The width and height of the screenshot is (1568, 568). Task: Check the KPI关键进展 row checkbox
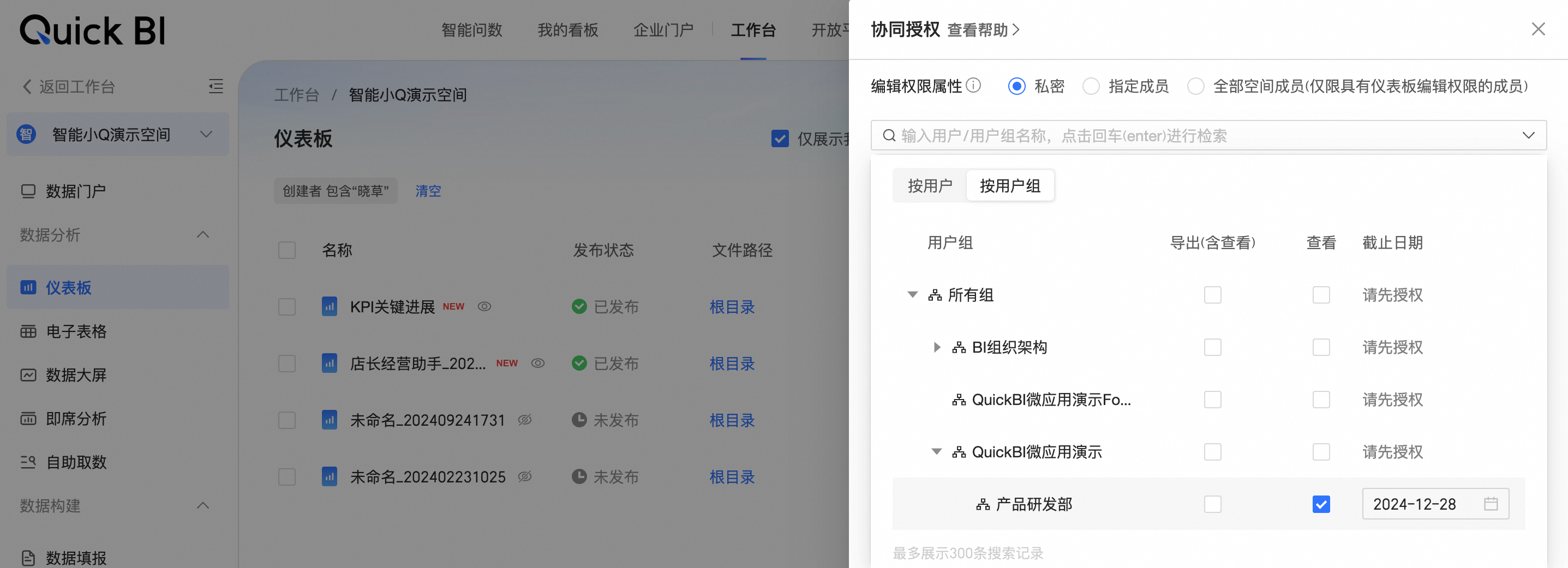coord(286,306)
